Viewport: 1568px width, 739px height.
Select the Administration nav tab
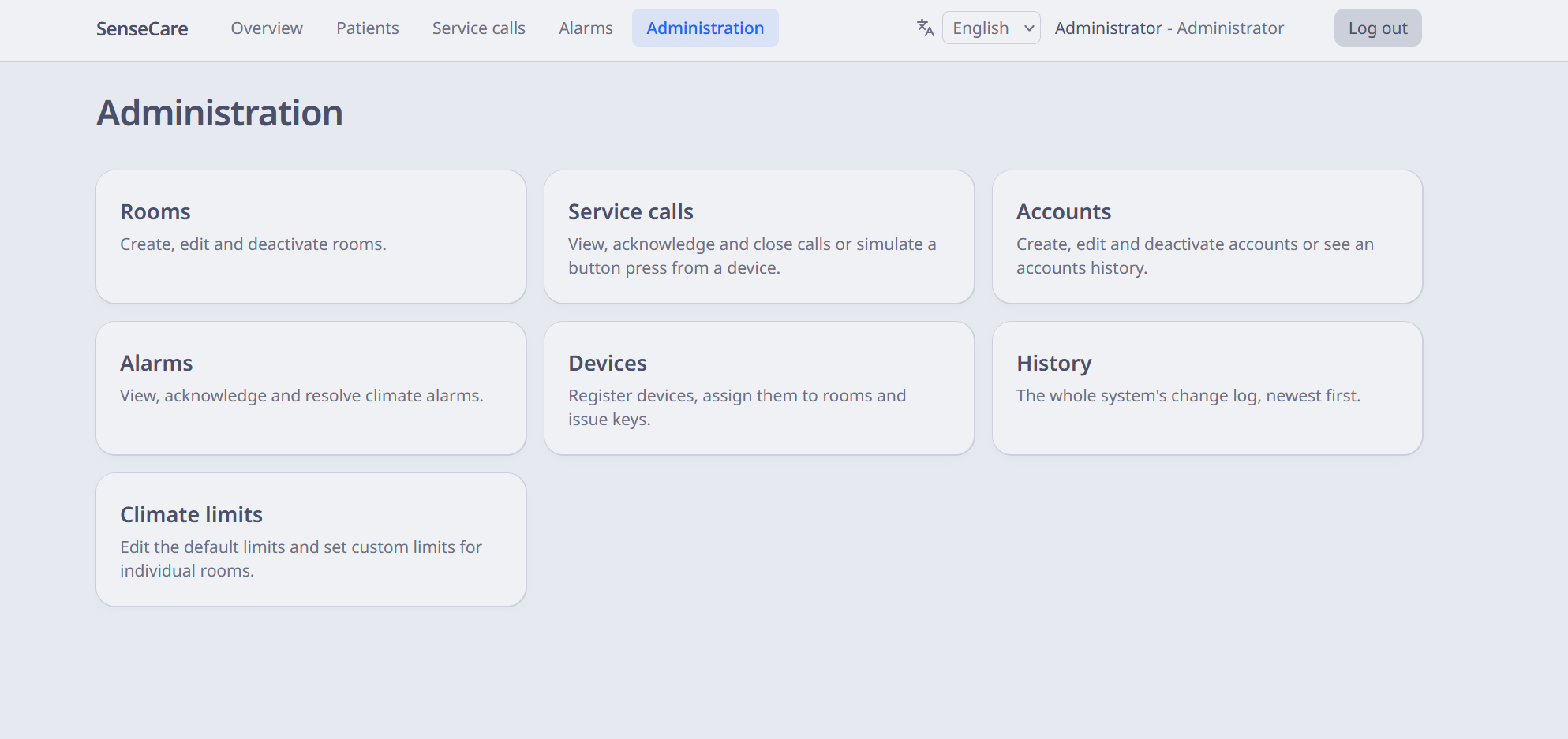[x=705, y=28]
